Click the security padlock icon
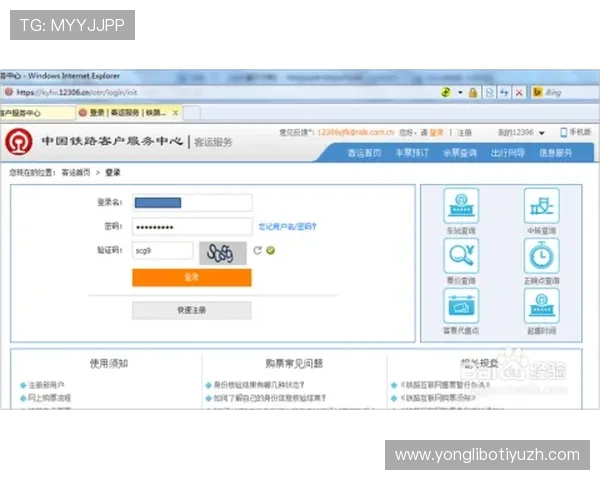This screenshot has height=480, width=600. 473,93
